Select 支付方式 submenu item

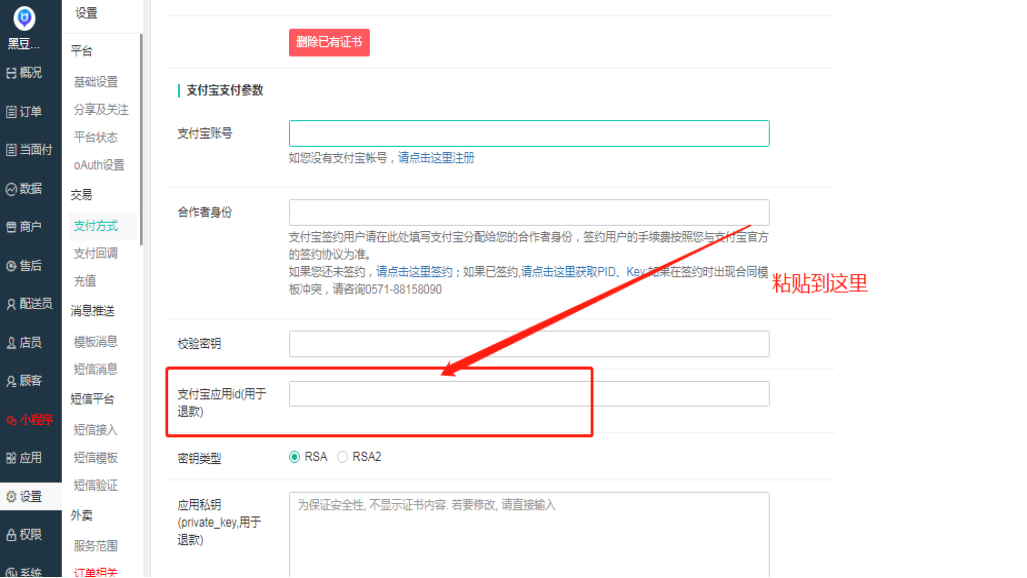point(96,226)
